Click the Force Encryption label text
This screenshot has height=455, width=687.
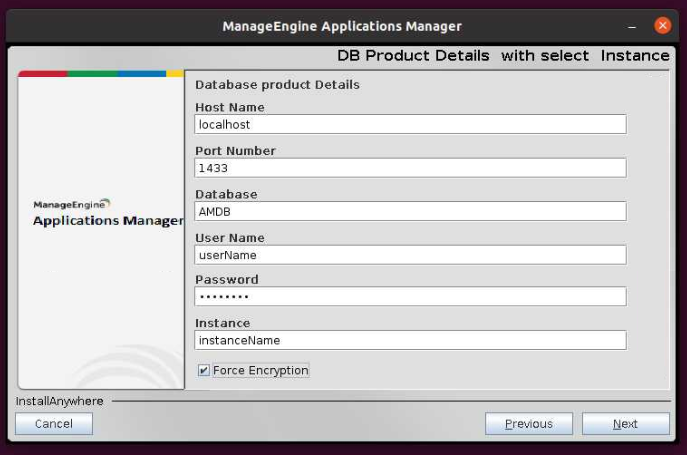[260, 371]
